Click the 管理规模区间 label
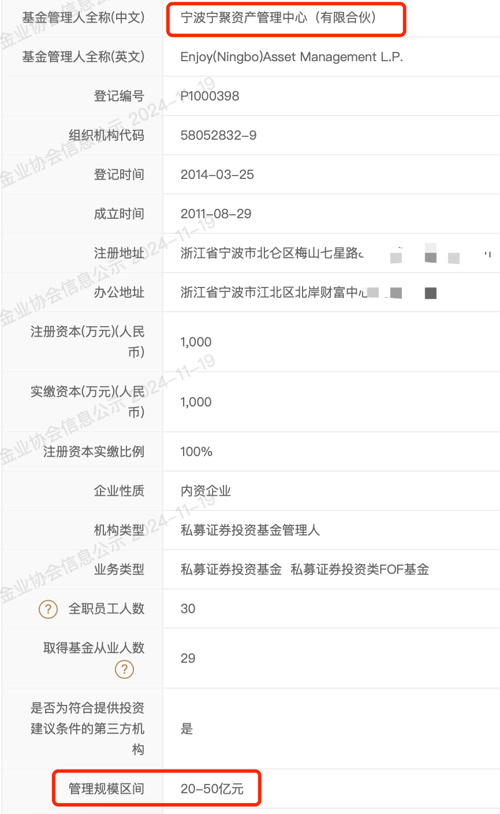 click(x=106, y=789)
